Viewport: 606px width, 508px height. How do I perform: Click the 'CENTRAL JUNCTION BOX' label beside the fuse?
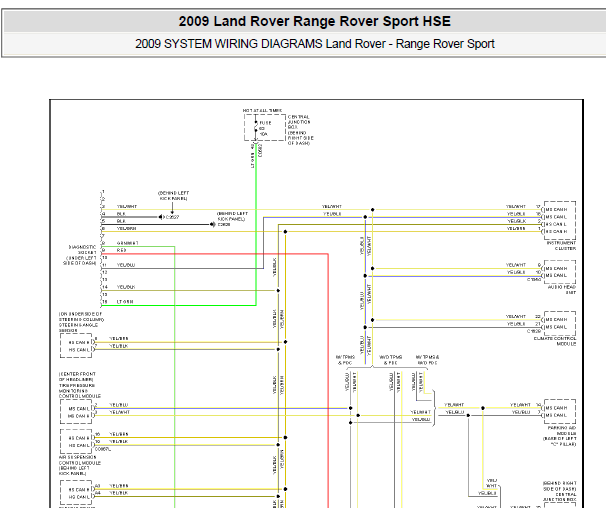pos(299,122)
